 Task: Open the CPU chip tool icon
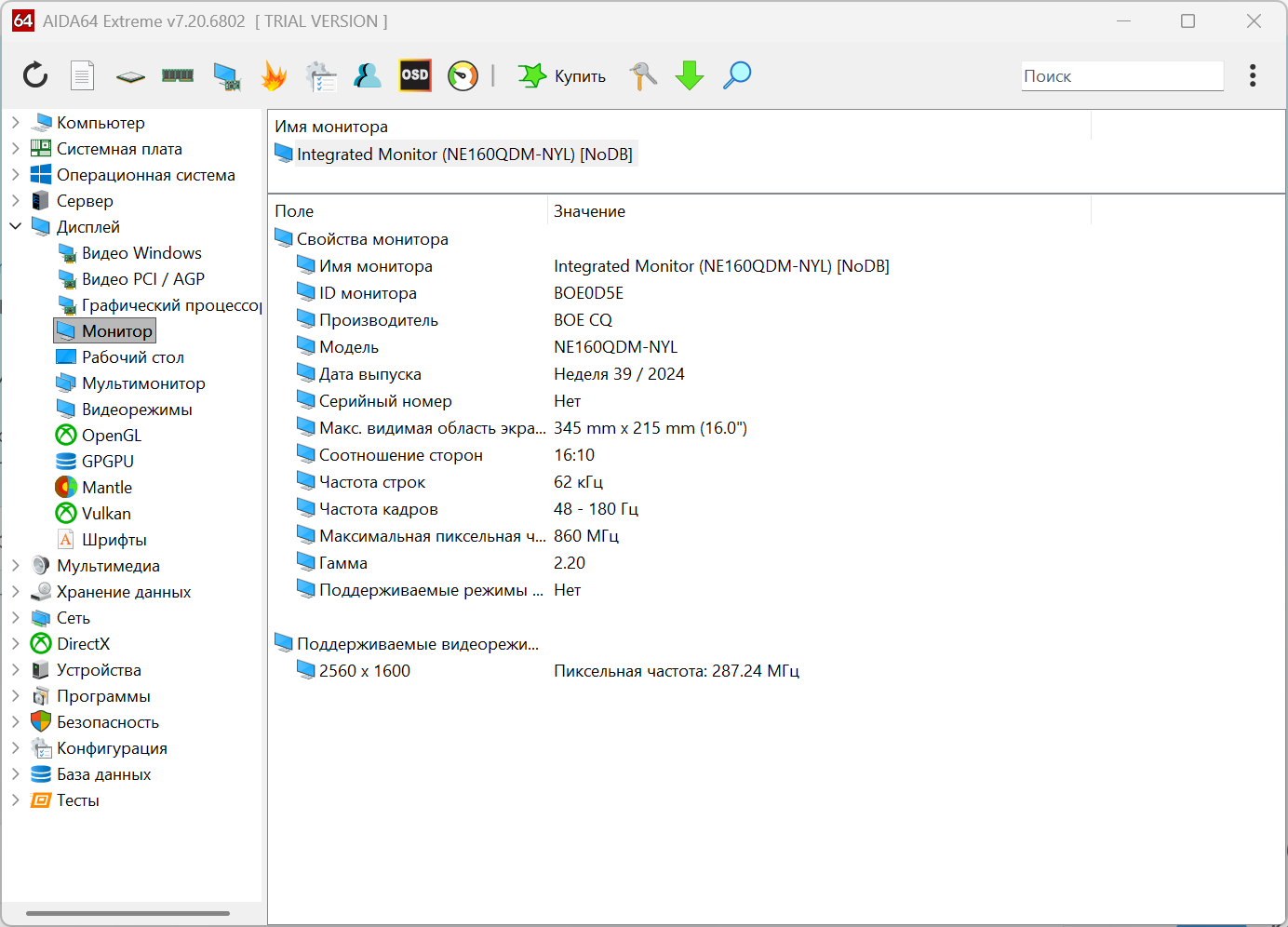(x=130, y=76)
